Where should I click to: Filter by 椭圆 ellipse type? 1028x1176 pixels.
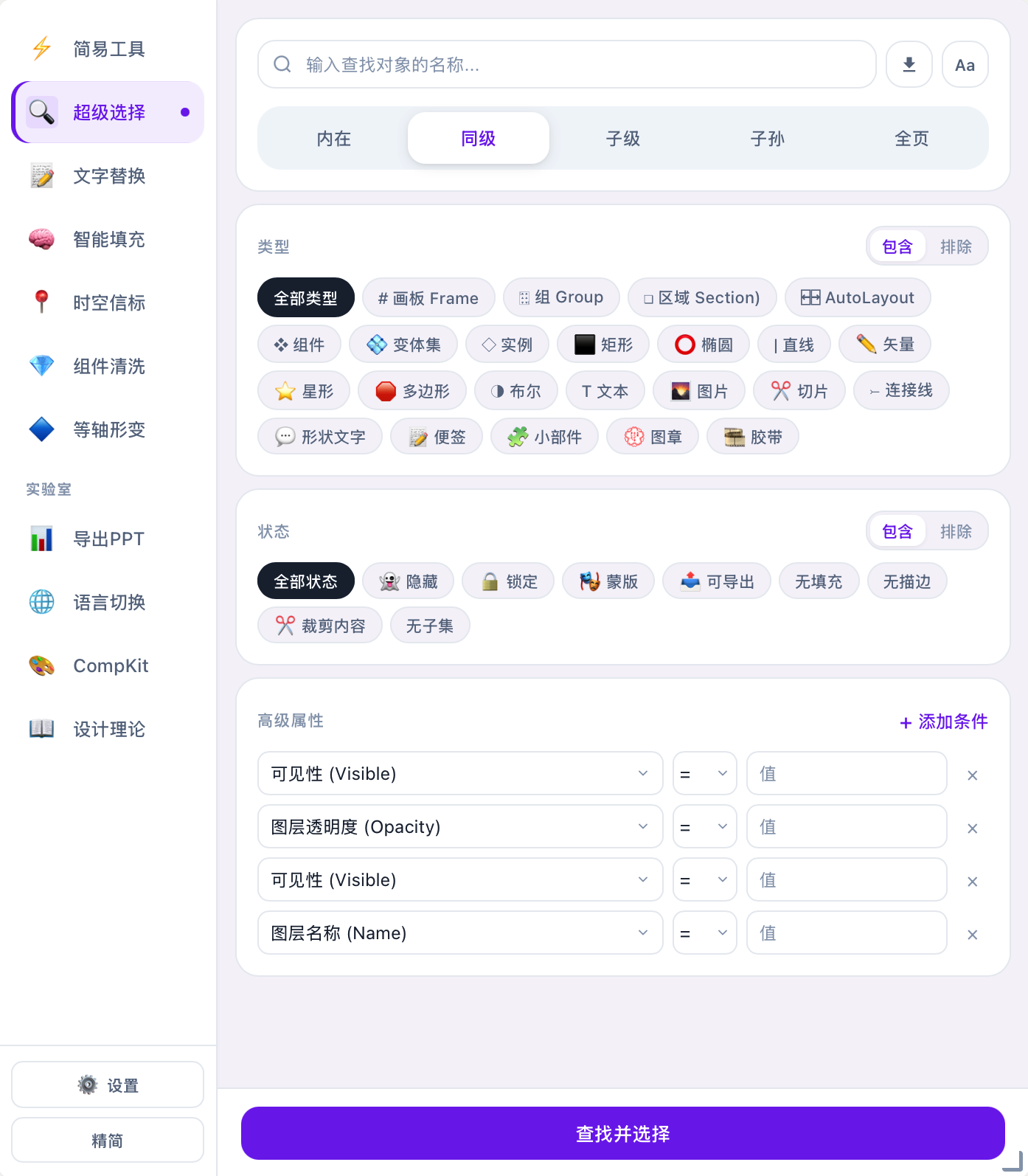(x=704, y=345)
